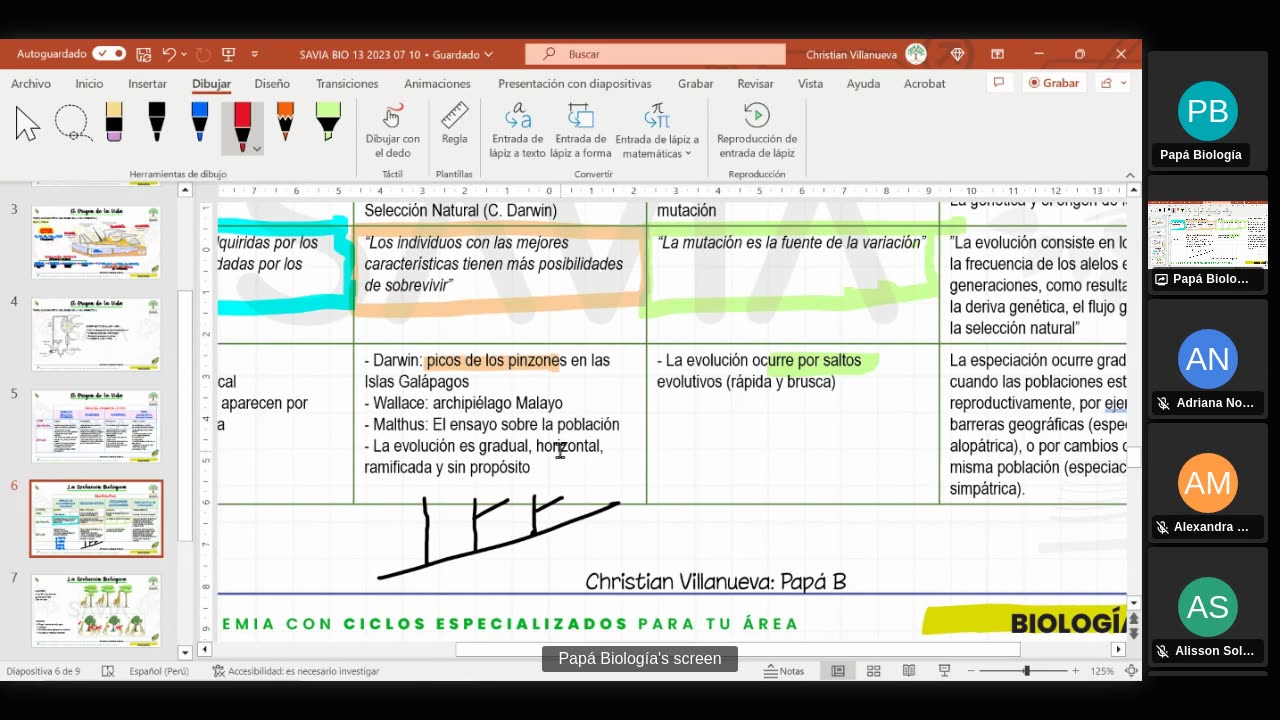1280x720 pixels.
Task: Toggle the Autoguardado switch
Action: tap(109, 54)
